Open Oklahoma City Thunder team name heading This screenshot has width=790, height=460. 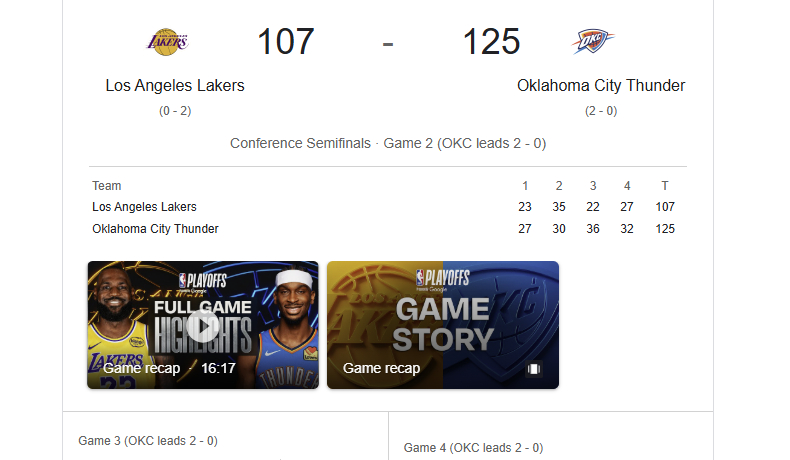(x=601, y=86)
